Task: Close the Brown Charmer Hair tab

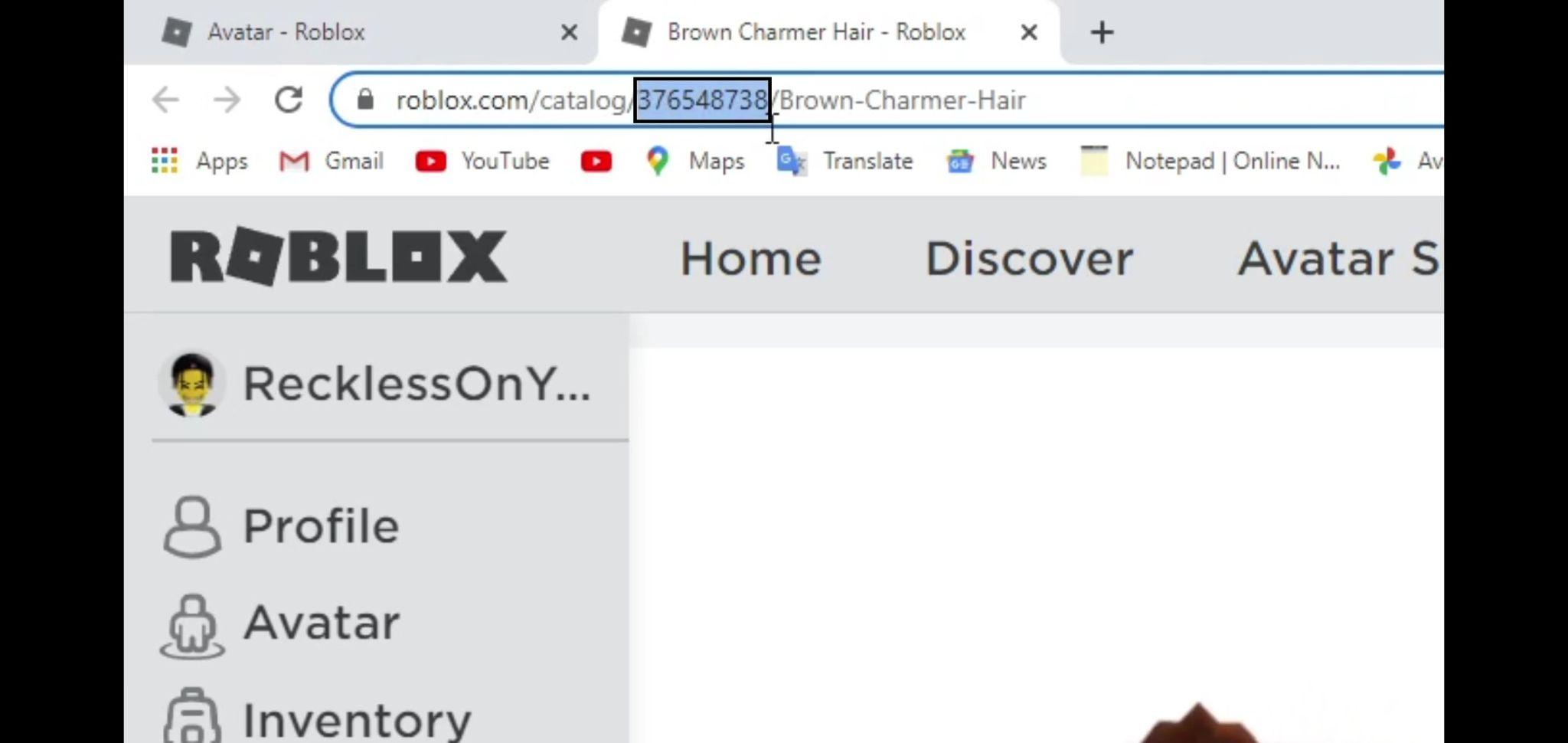Action: [1029, 32]
